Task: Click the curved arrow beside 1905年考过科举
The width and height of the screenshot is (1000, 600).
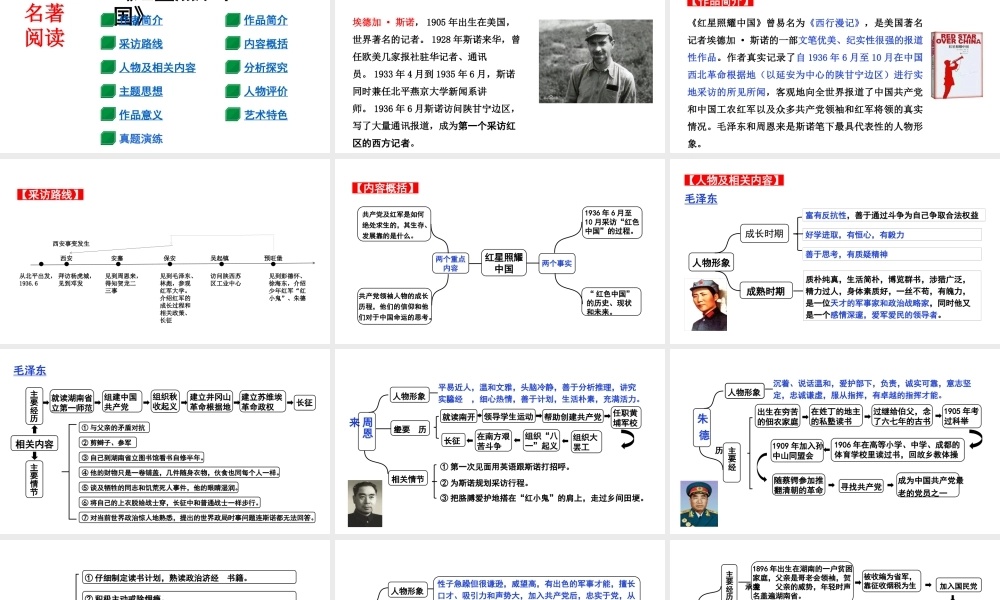Action: click(976, 439)
